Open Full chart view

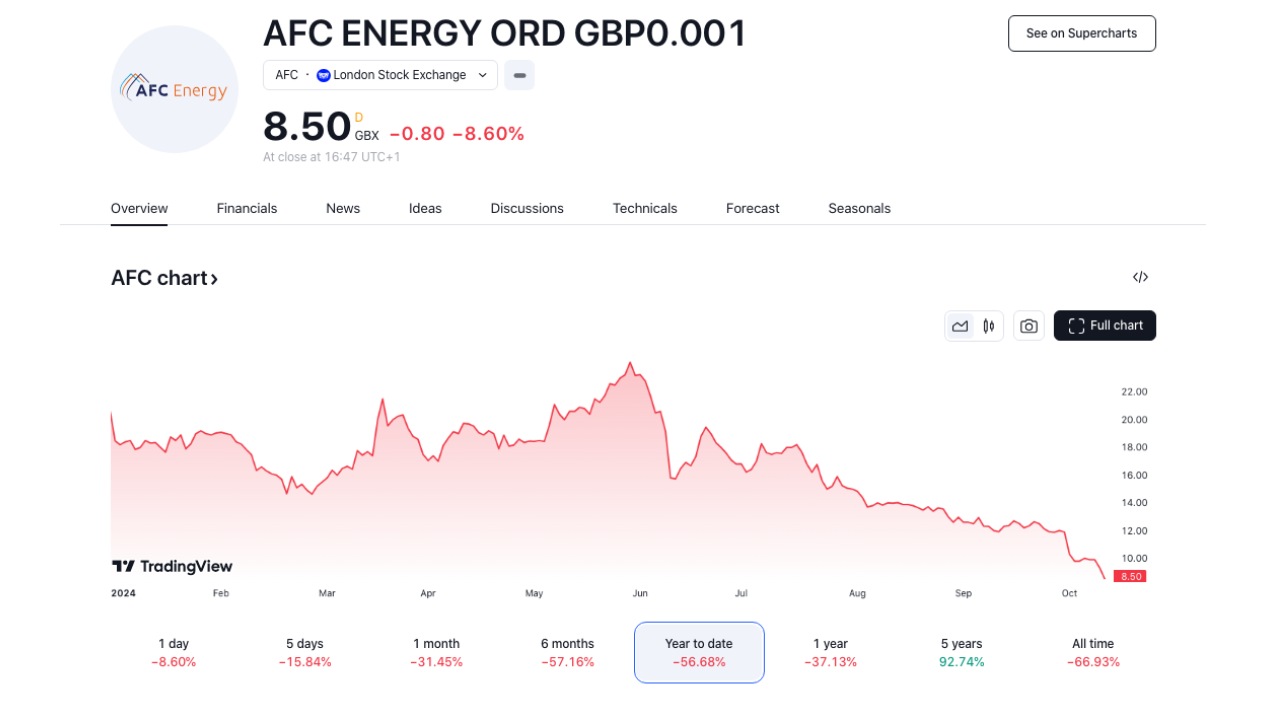(x=1105, y=326)
